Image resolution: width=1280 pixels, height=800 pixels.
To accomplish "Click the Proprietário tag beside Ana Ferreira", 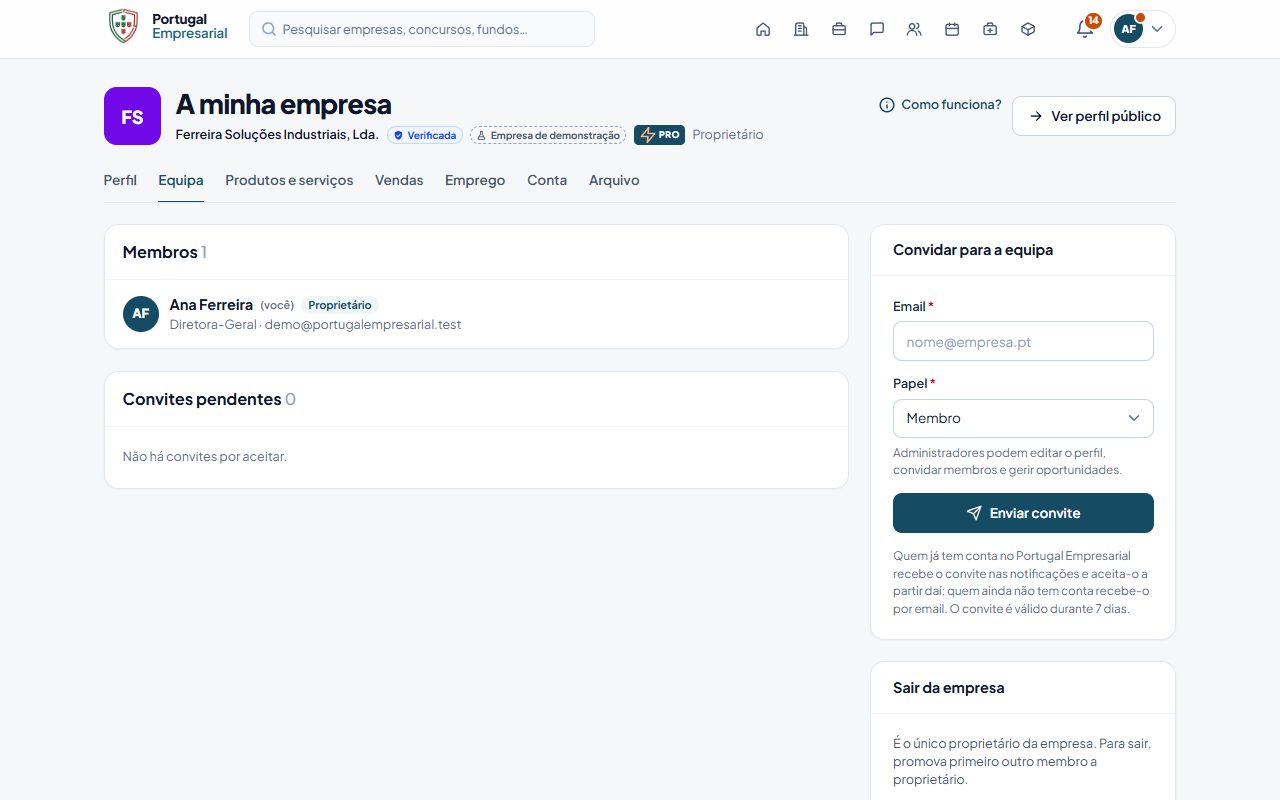I will click(x=340, y=305).
